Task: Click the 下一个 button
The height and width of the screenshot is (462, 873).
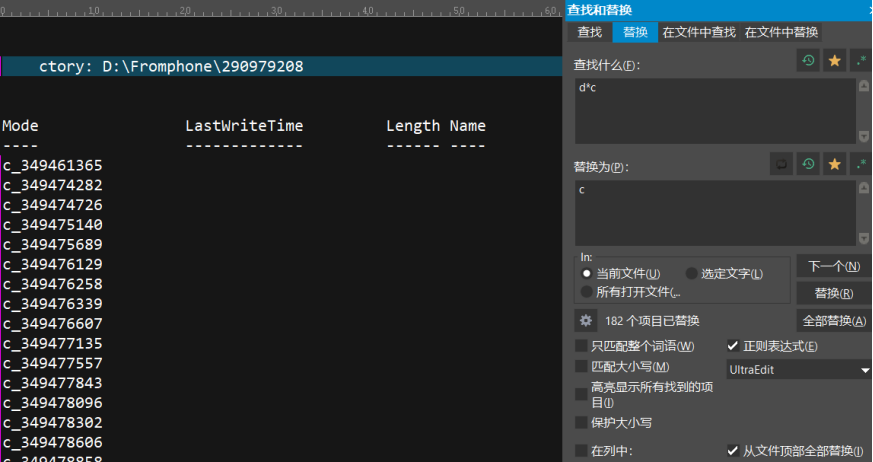Action: [x=834, y=266]
